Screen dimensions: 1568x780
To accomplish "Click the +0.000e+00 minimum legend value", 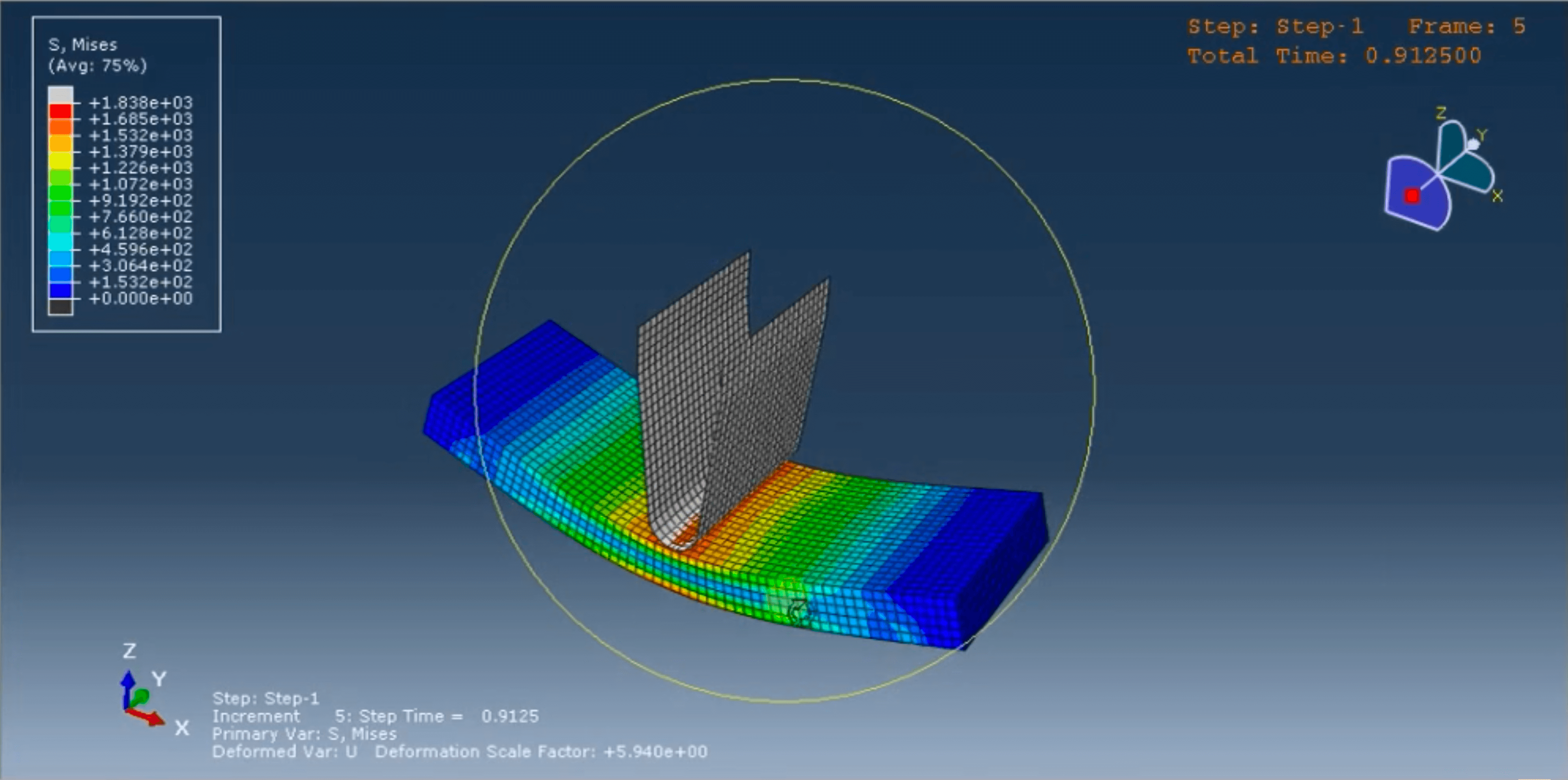I will (x=141, y=298).
